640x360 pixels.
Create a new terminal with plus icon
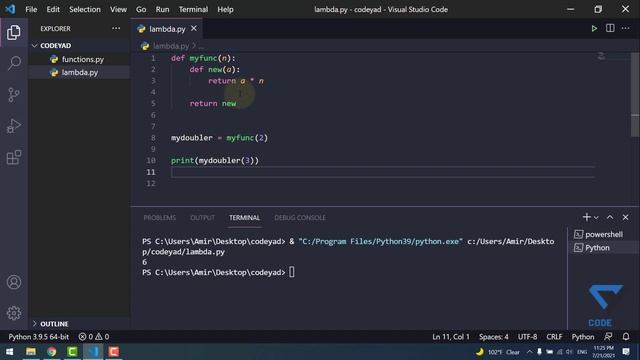click(x=587, y=217)
